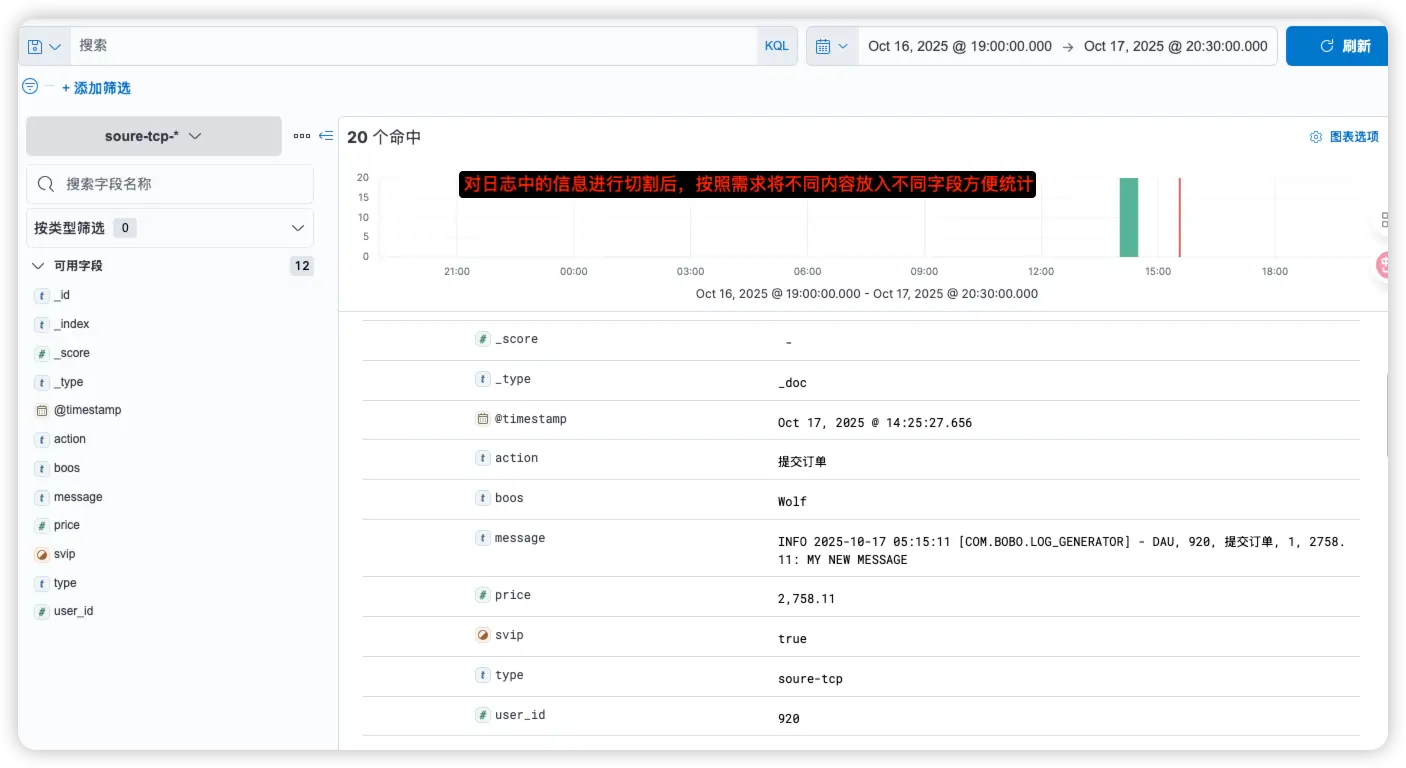Screen dimensions: 1406x768
Task: Open the filter options funnel icon
Action: pyautogui.click(x=30, y=87)
